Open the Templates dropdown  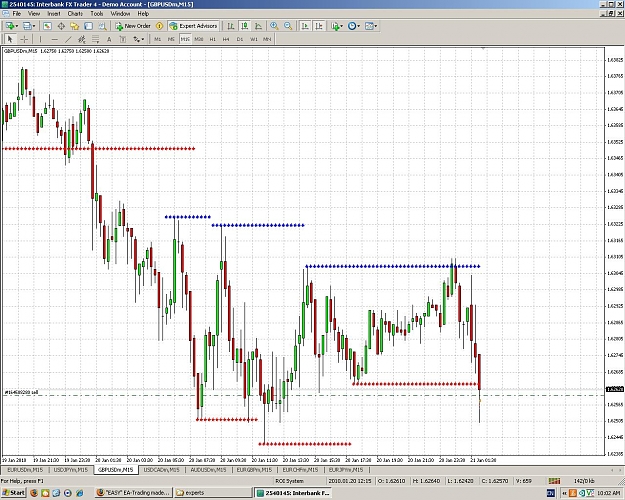coord(371,26)
